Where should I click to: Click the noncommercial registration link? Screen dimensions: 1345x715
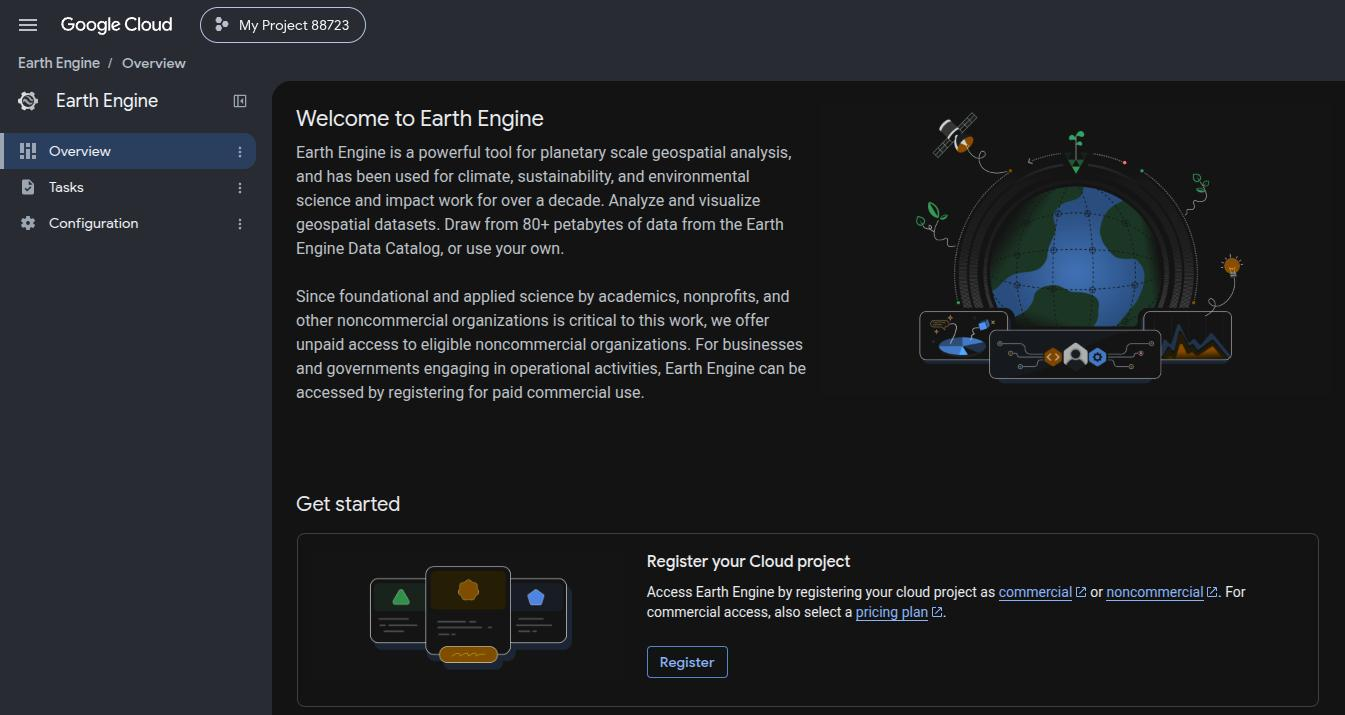tap(1154, 592)
